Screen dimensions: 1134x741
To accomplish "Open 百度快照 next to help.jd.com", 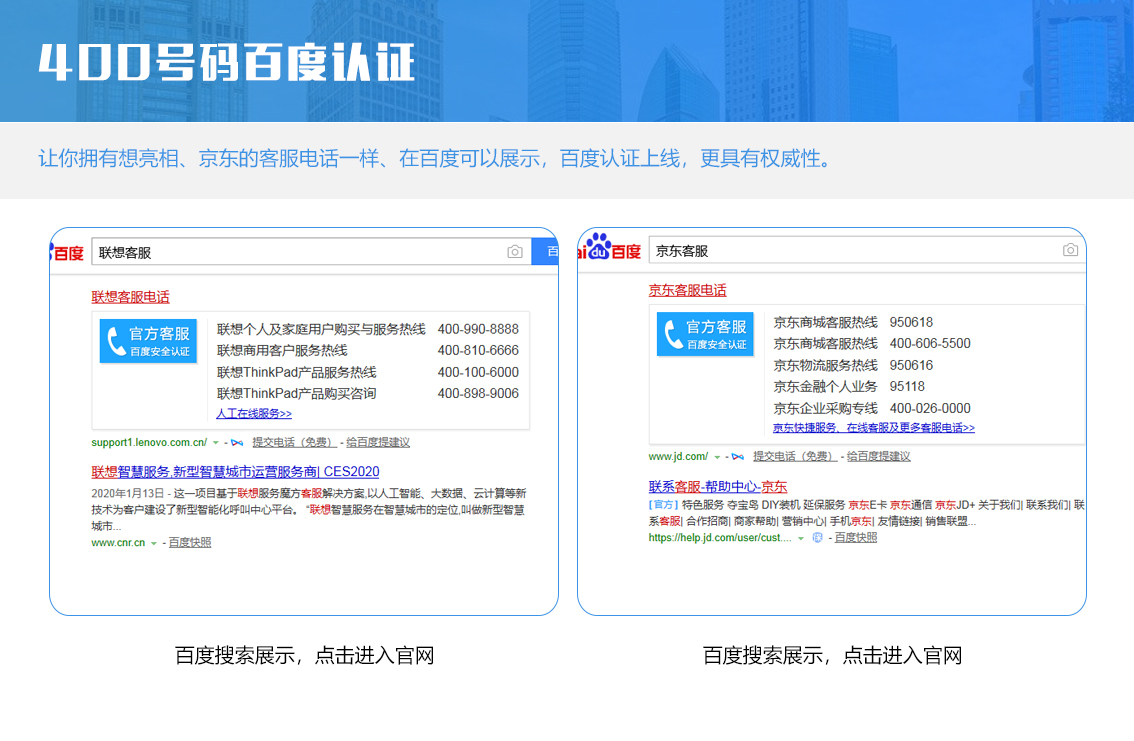I will (x=856, y=538).
